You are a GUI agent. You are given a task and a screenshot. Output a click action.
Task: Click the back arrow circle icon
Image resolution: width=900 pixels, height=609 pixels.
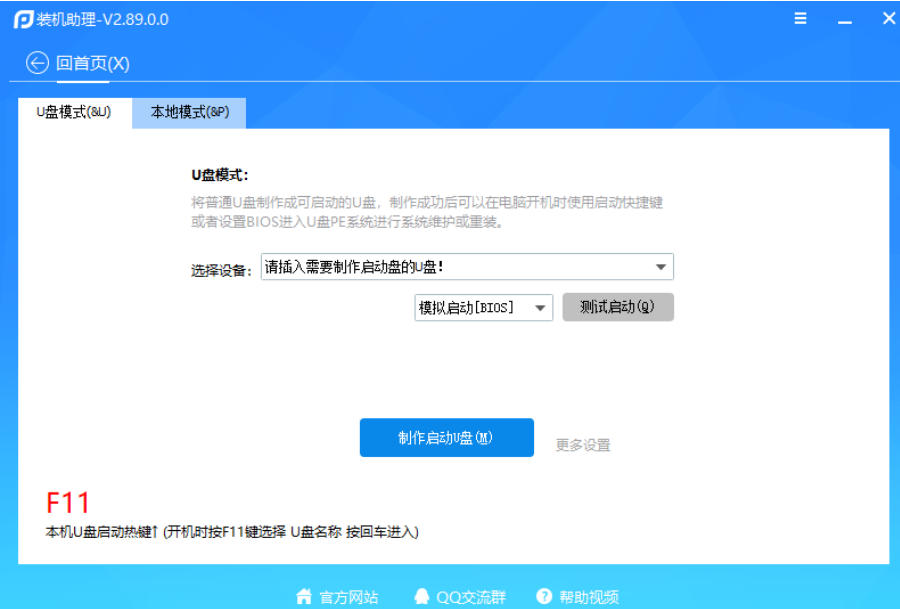(36, 63)
